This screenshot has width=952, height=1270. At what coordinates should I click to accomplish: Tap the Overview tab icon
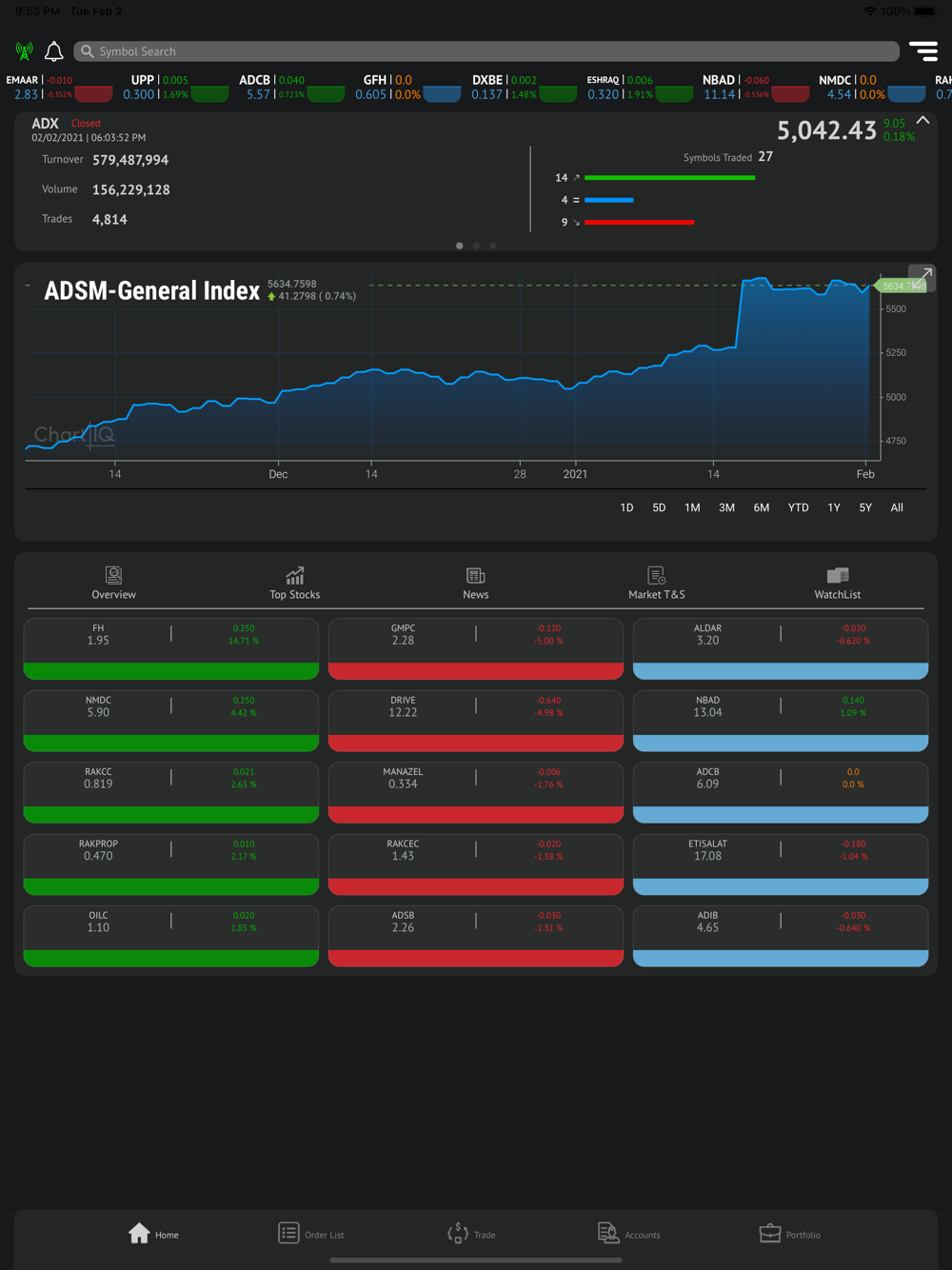point(113,575)
